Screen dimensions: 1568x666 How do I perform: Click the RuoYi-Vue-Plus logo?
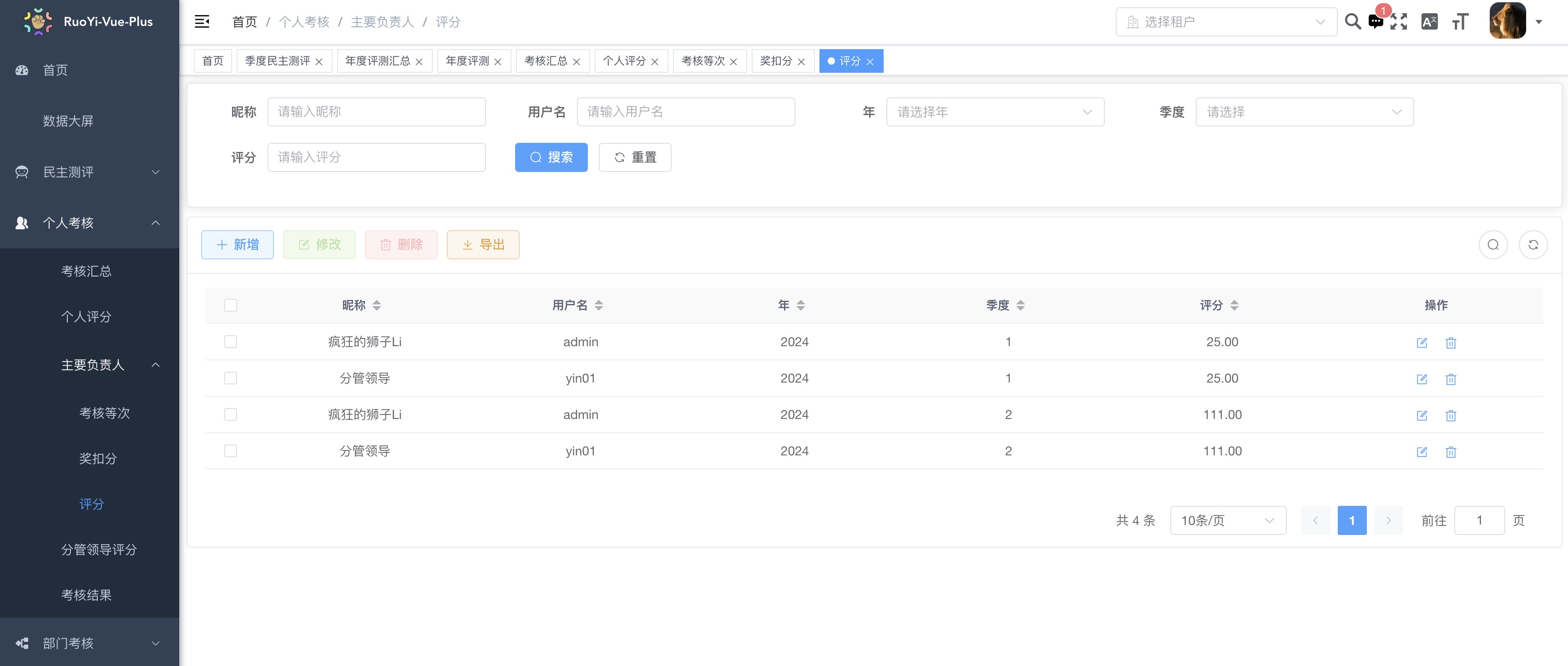coord(89,22)
